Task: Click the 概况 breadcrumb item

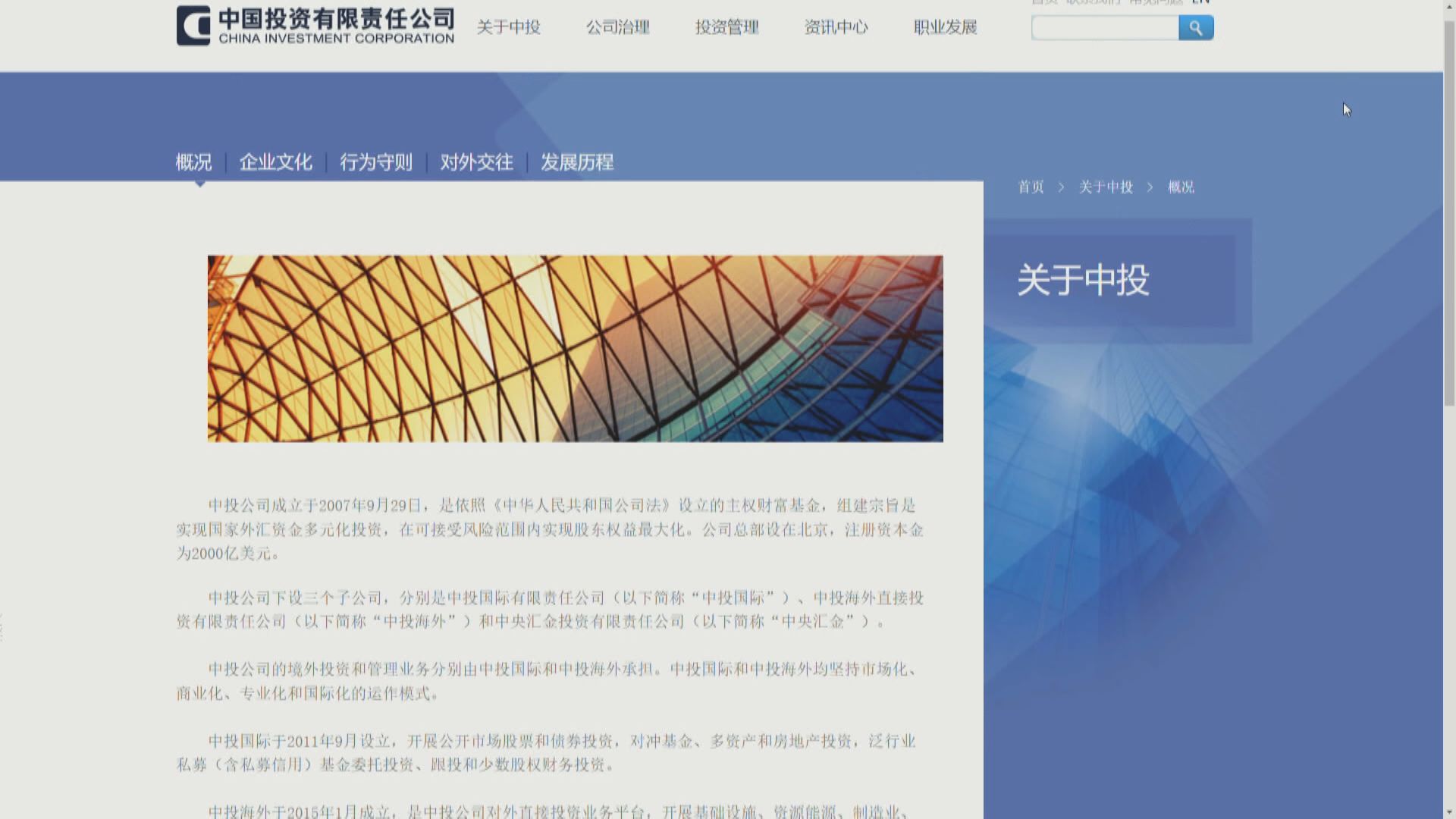Action: coord(1181,187)
